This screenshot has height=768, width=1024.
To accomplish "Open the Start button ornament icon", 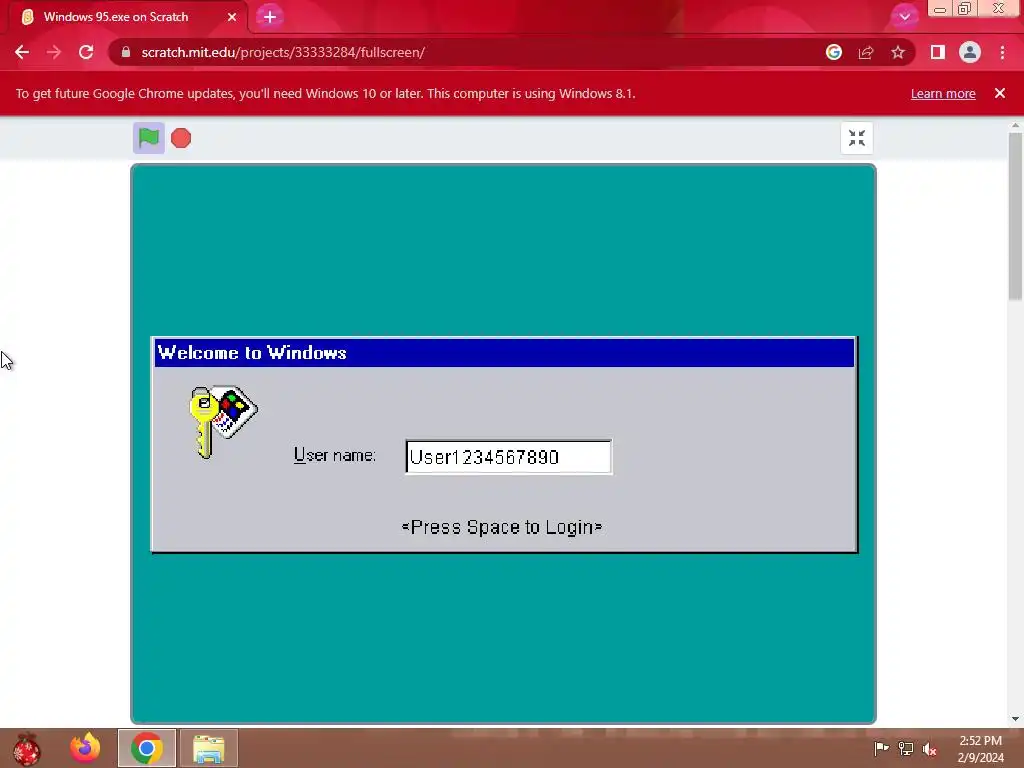I will point(26,748).
